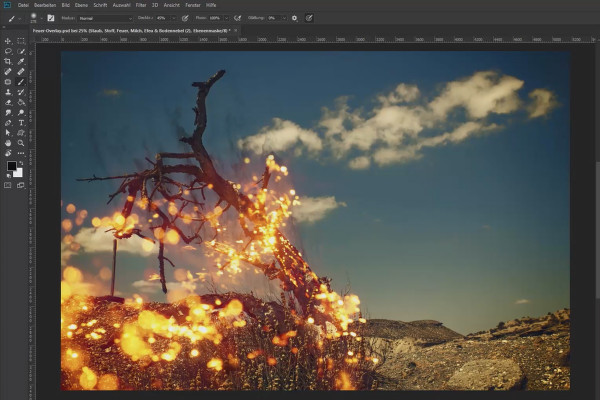Select the Zoom magnifier tool
The height and width of the screenshot is (400, 600).
tap(21, 143)
